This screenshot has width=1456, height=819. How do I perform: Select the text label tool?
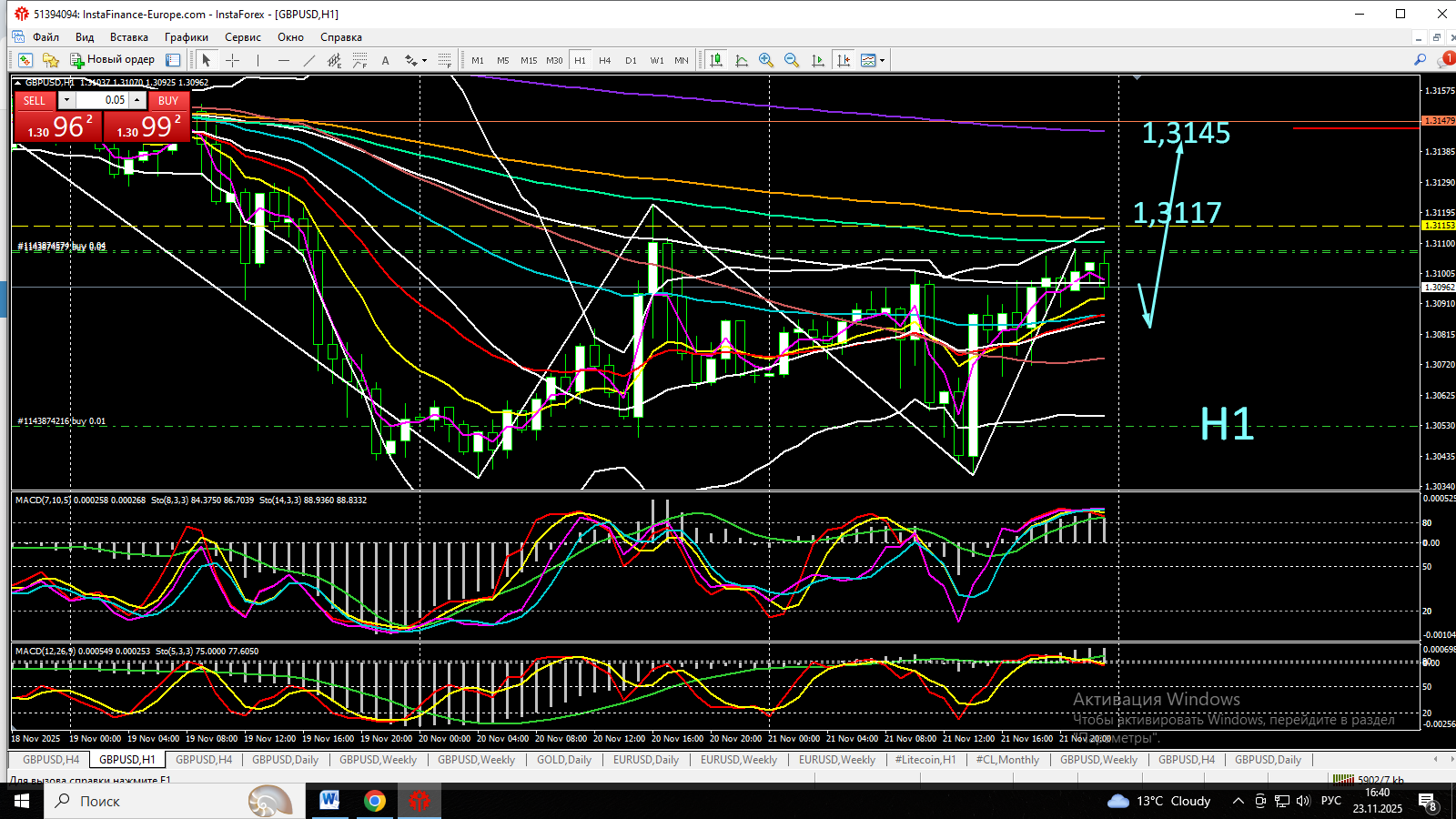tap(385, 60)
